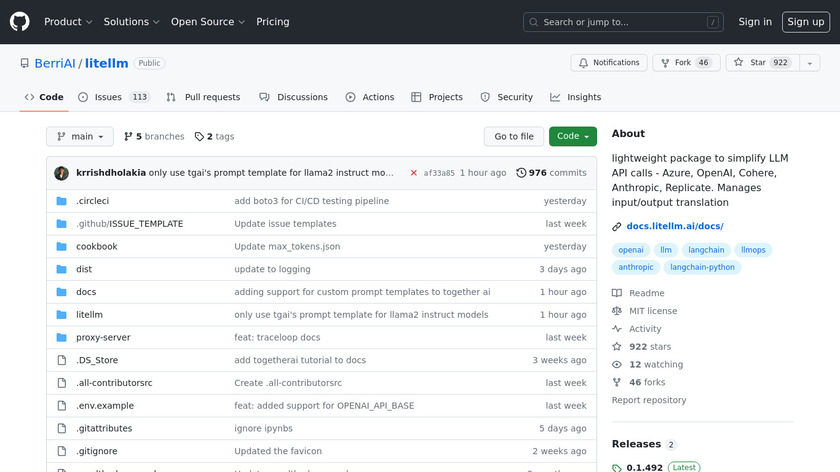Image resolution: width=840 pixels, height=472 pixels.
Task: Click the red failed-check X icon
Action: click(x=414, y=173)
